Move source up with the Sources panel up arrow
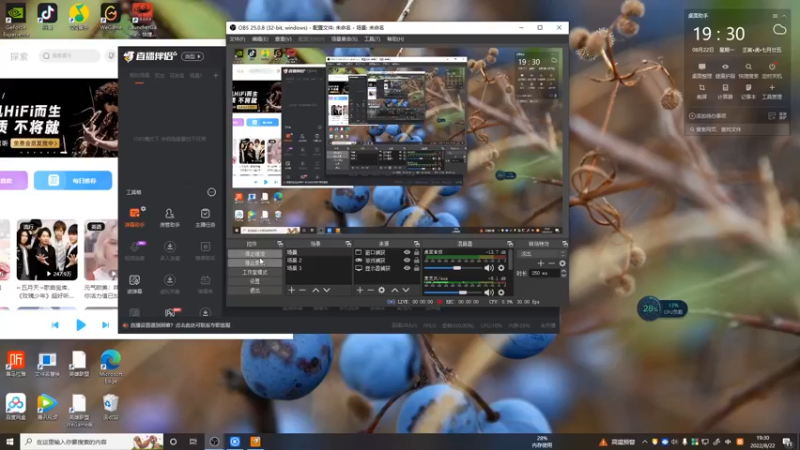The image size is (800, 450). (394, 290)
